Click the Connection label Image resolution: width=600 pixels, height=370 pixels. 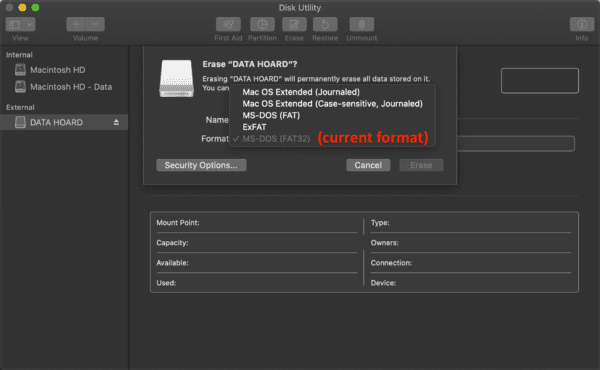pyautogui.click(x=391, y=263)
